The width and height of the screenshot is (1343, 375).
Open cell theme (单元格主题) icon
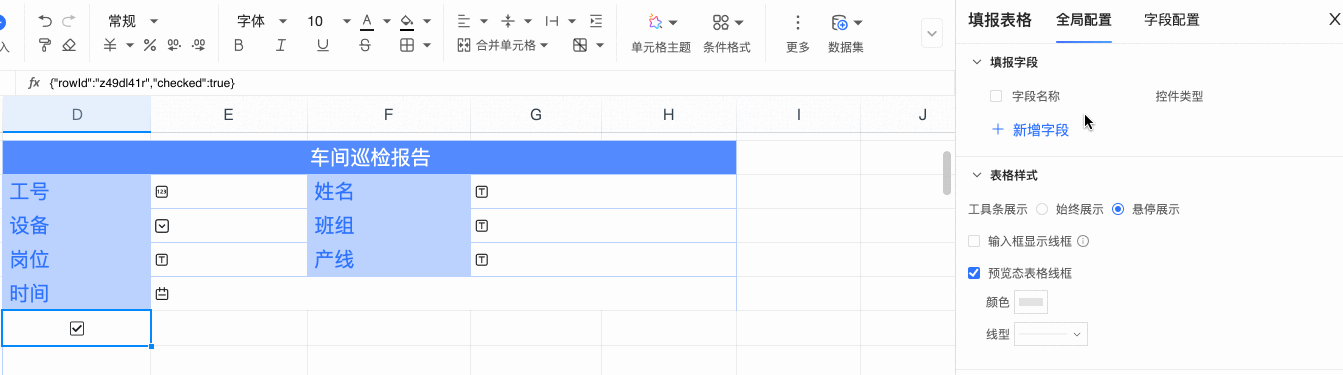(656, 22)
